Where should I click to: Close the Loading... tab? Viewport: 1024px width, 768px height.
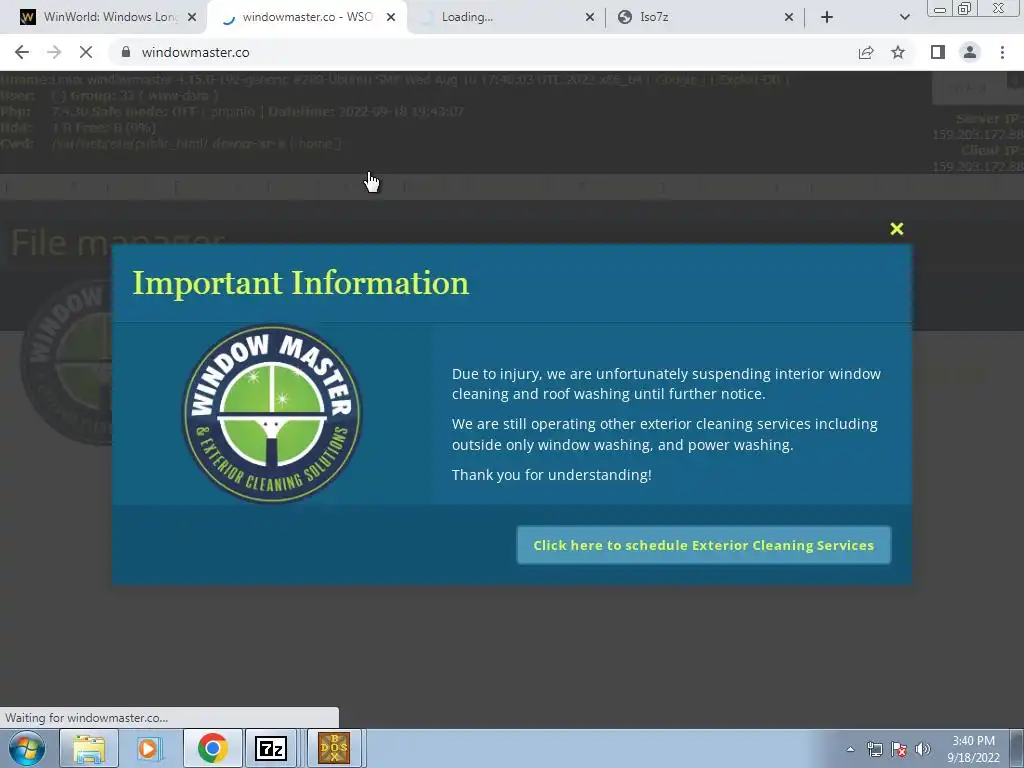click(x=590, y=17)
